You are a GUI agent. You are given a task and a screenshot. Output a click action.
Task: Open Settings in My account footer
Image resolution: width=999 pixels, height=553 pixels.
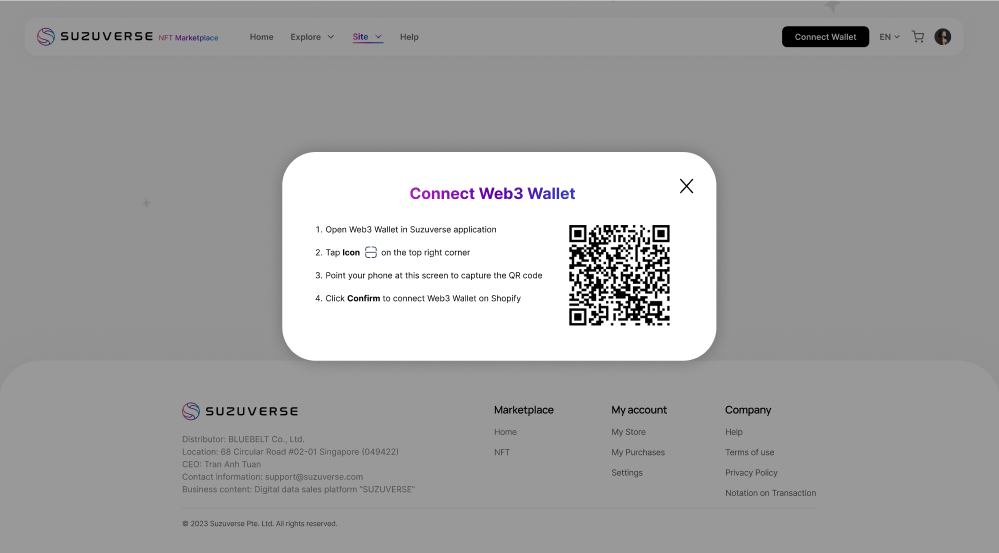[627, 473]
